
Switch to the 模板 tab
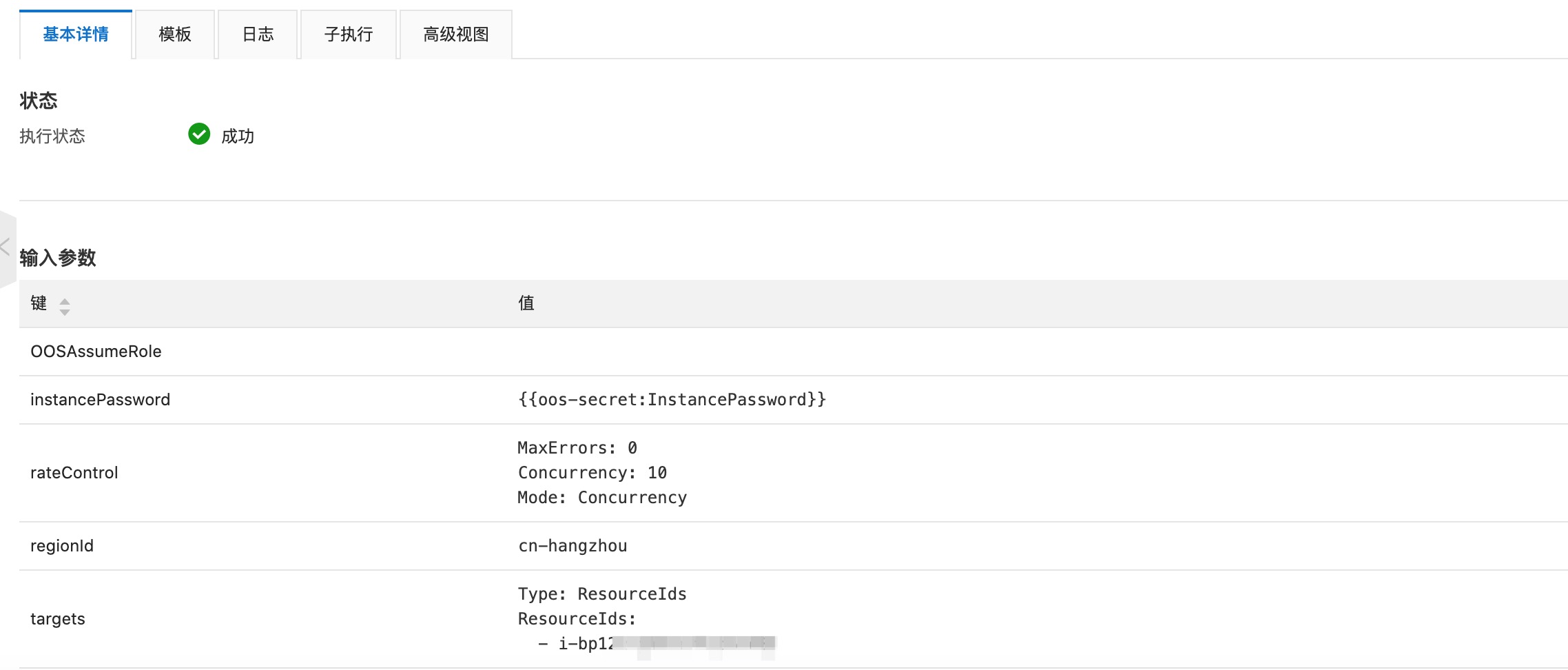pyautogui.click(x=175, y=34)
